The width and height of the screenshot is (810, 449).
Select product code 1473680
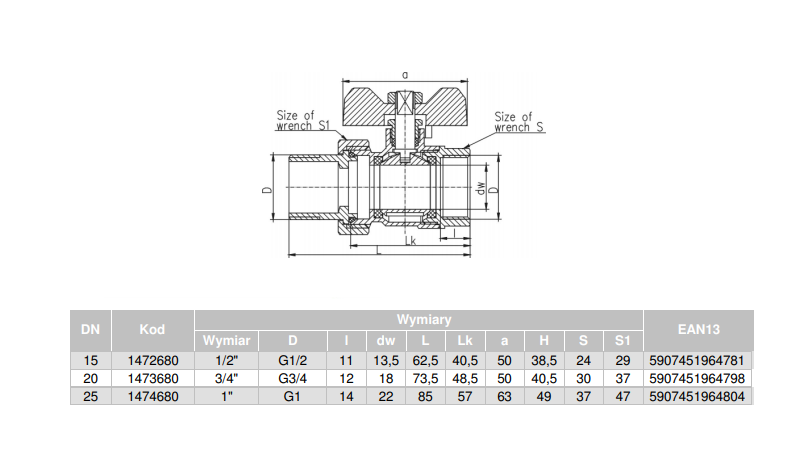(x=151, y=378)
